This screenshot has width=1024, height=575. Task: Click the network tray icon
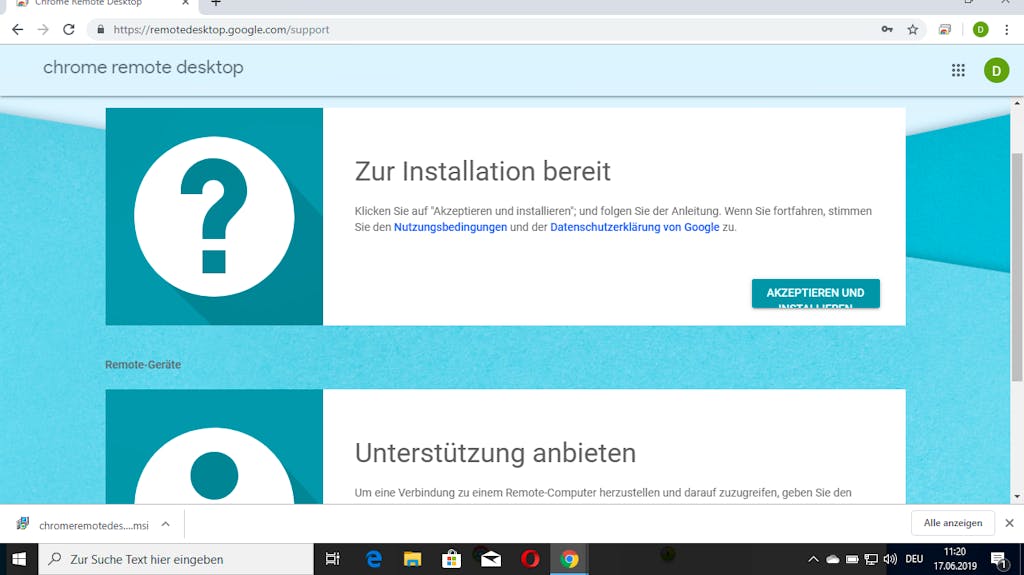coord(871,559)
